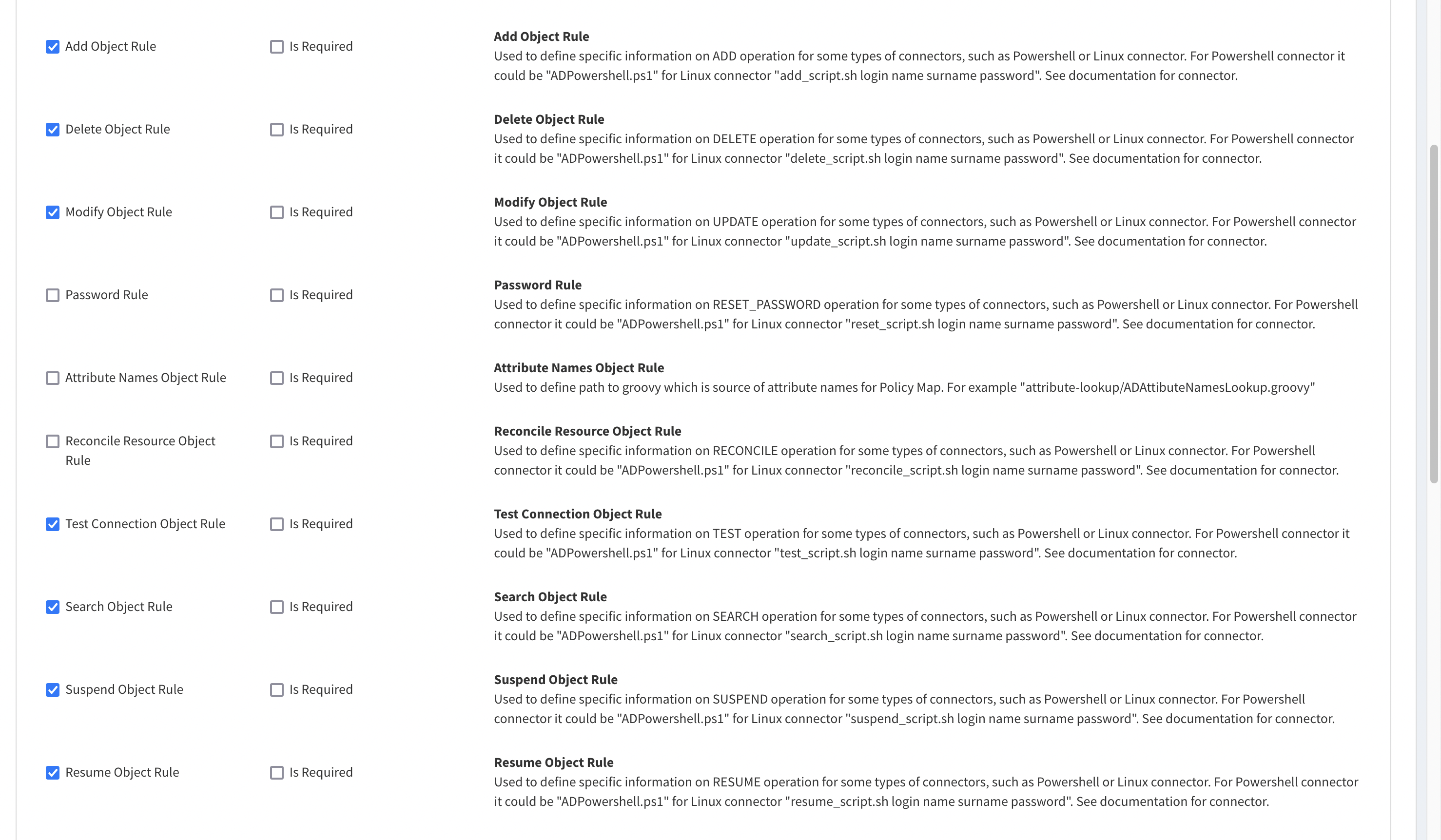Mark Search Object Rule as Is Required

[x=277, y=607]
